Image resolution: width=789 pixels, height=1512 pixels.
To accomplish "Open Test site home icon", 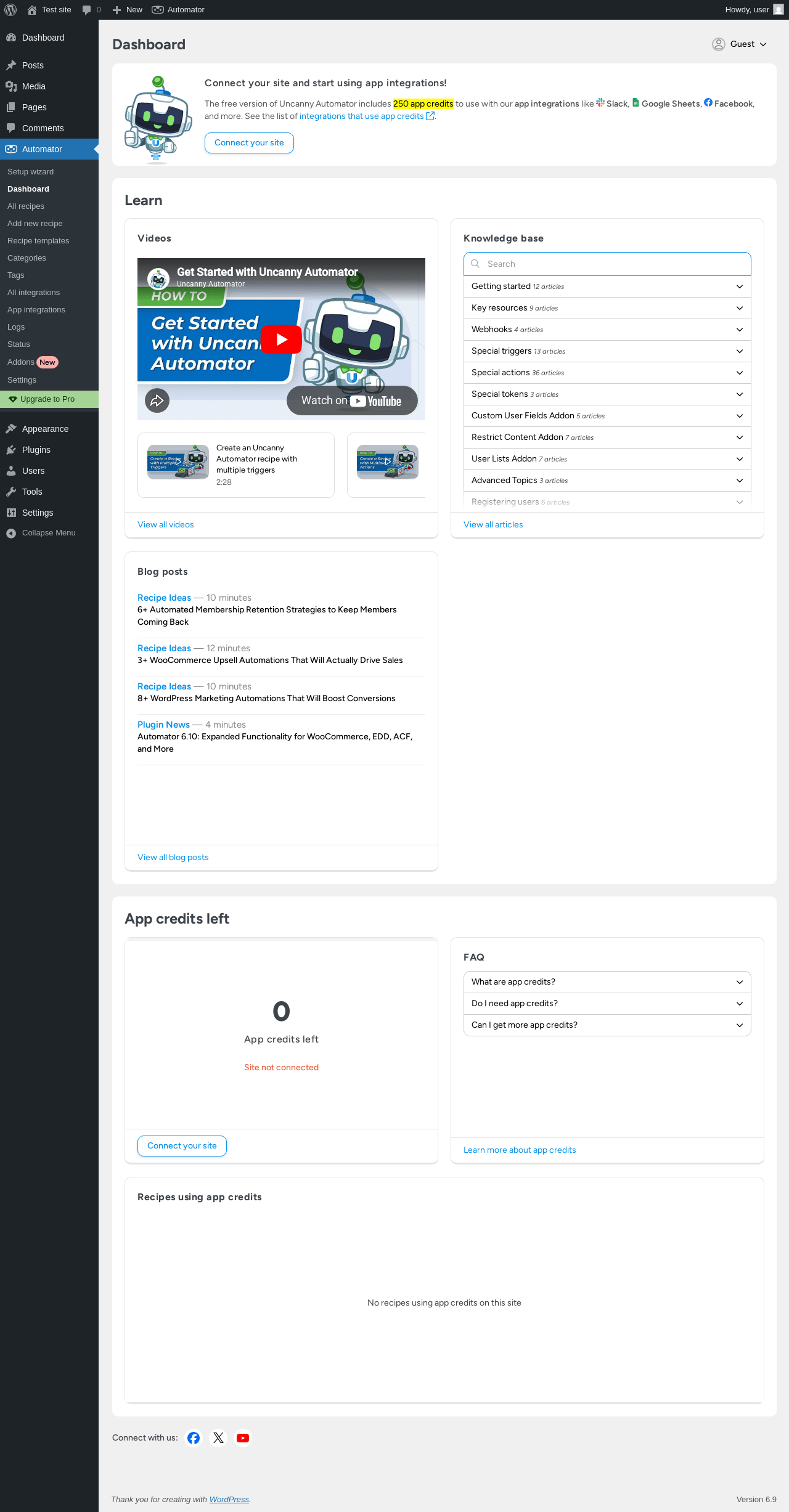I will point(32,10).
